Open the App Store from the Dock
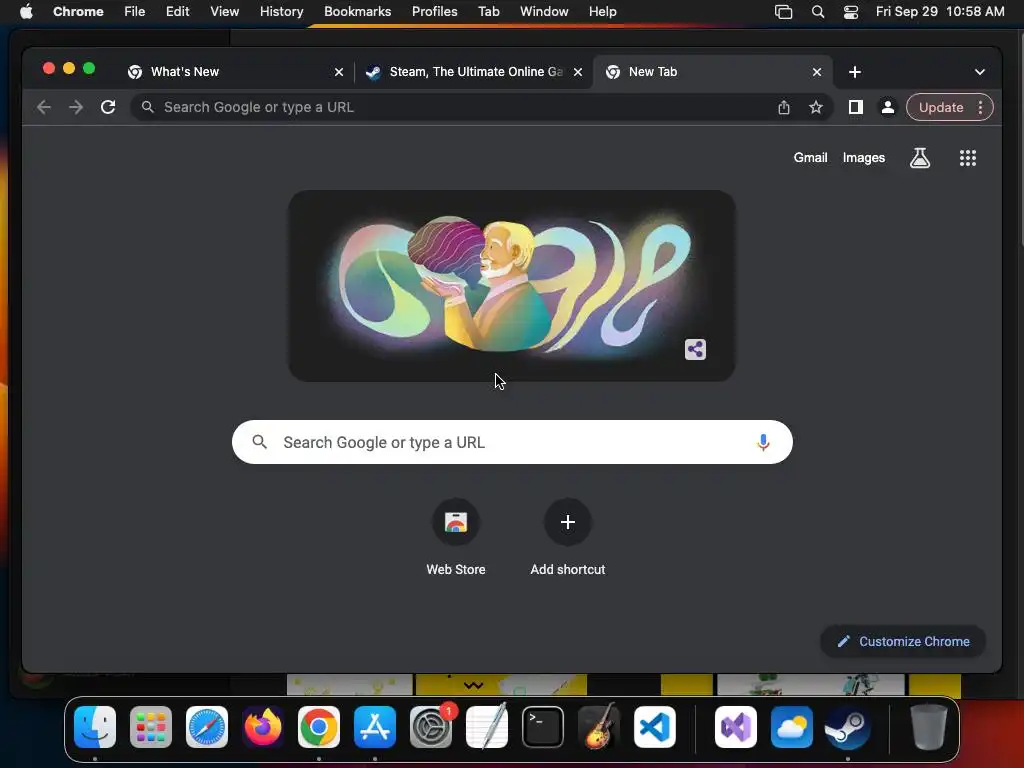The height and width of the screenshot is (768, 1024). tap(375, 727)
